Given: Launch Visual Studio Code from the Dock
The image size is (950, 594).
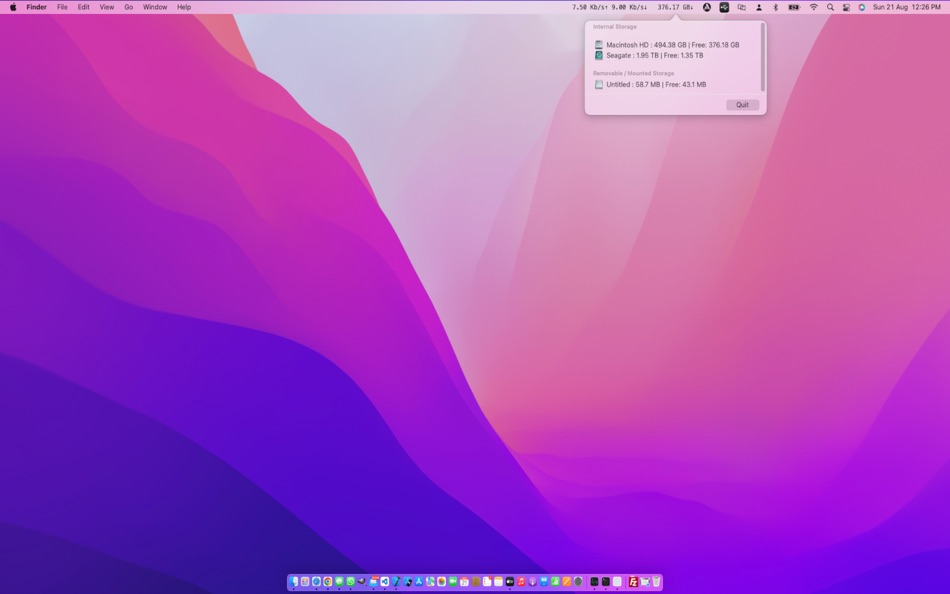Looking at the screenshot, I should pyautogui.click(x=385, y=581).
